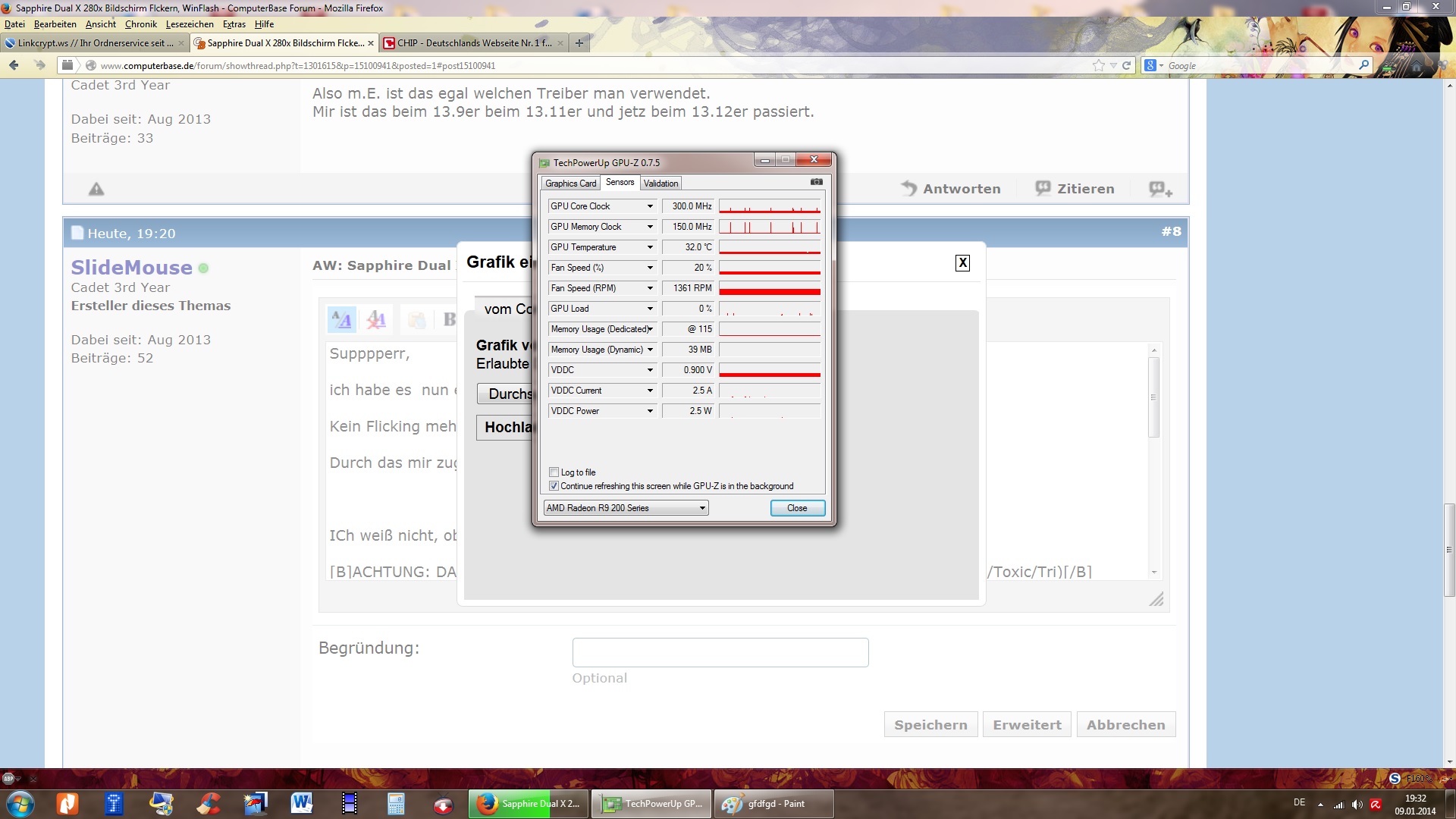Click the Begründung text field

[720, 652]
